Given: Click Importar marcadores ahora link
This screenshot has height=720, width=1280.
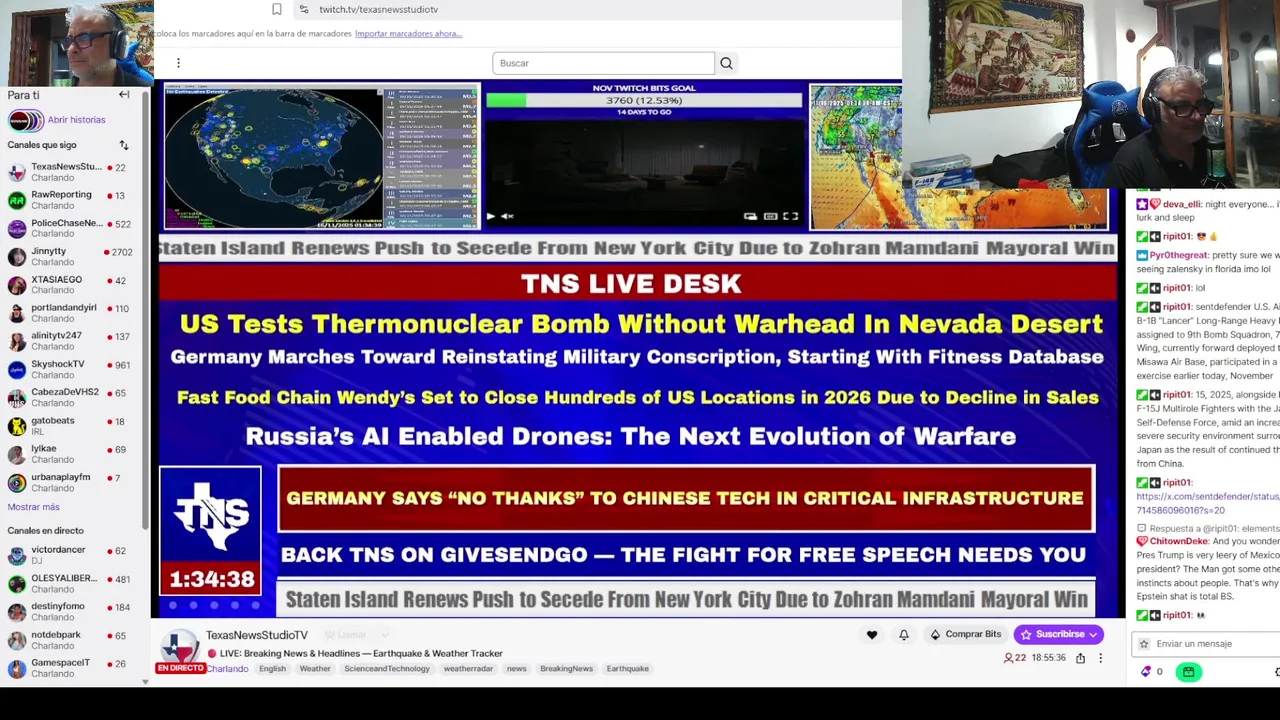Looking at the screenshot, I should (408, 34).
